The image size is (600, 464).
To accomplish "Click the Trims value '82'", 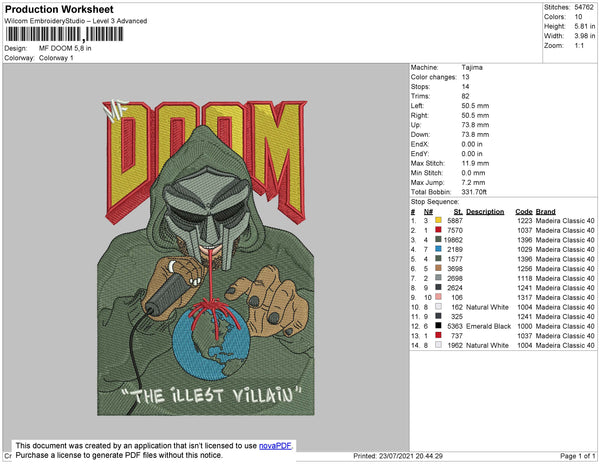I will click(465, 96).
